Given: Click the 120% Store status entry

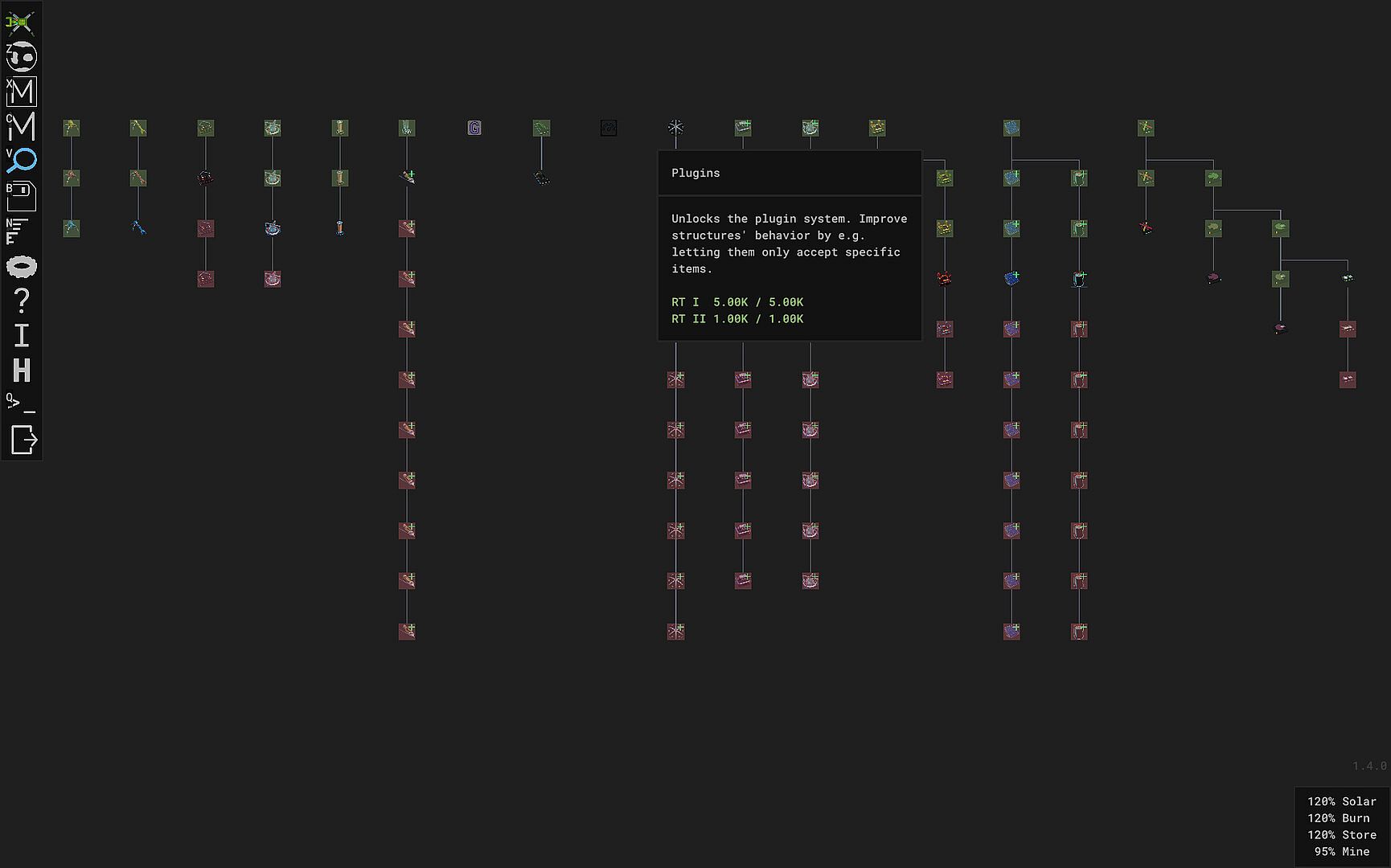Looking at the screenshot, I should pos(1341,835).
